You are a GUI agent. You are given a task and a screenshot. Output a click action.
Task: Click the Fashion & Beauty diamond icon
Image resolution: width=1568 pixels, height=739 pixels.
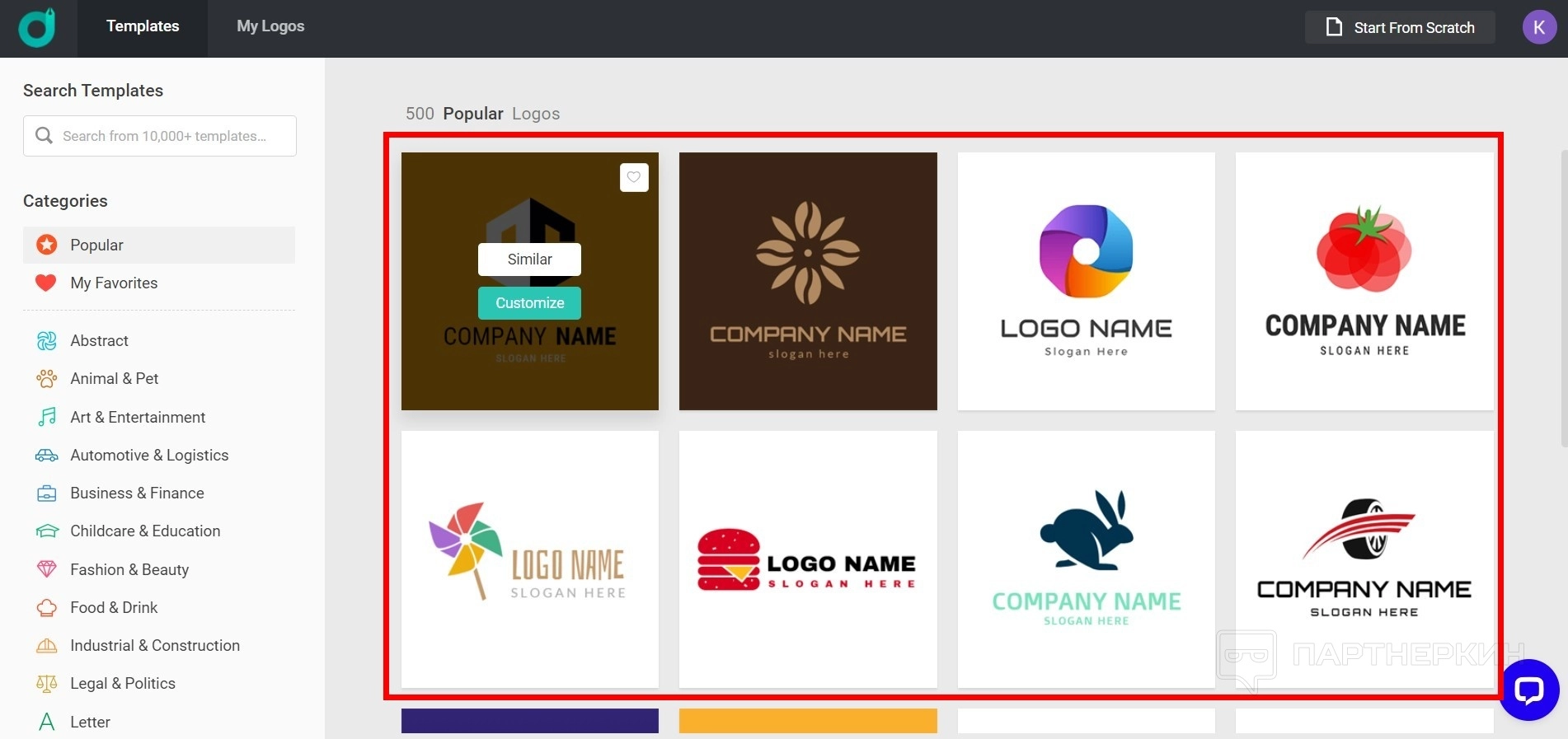47,569
